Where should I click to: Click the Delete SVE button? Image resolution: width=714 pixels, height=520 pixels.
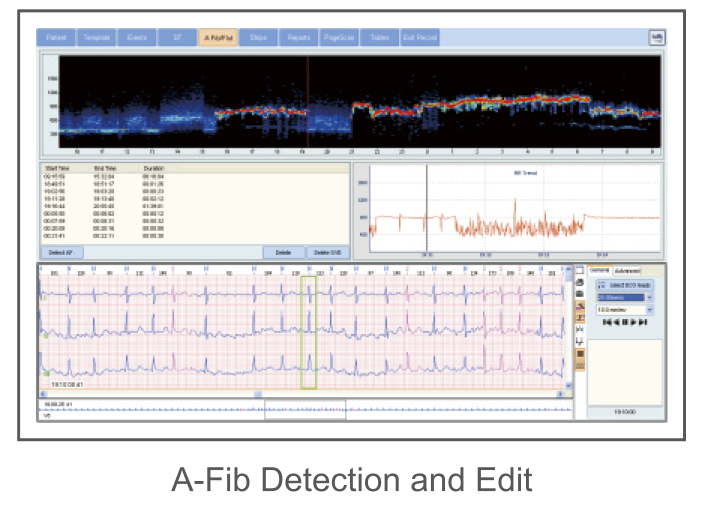tap(327, 253)
